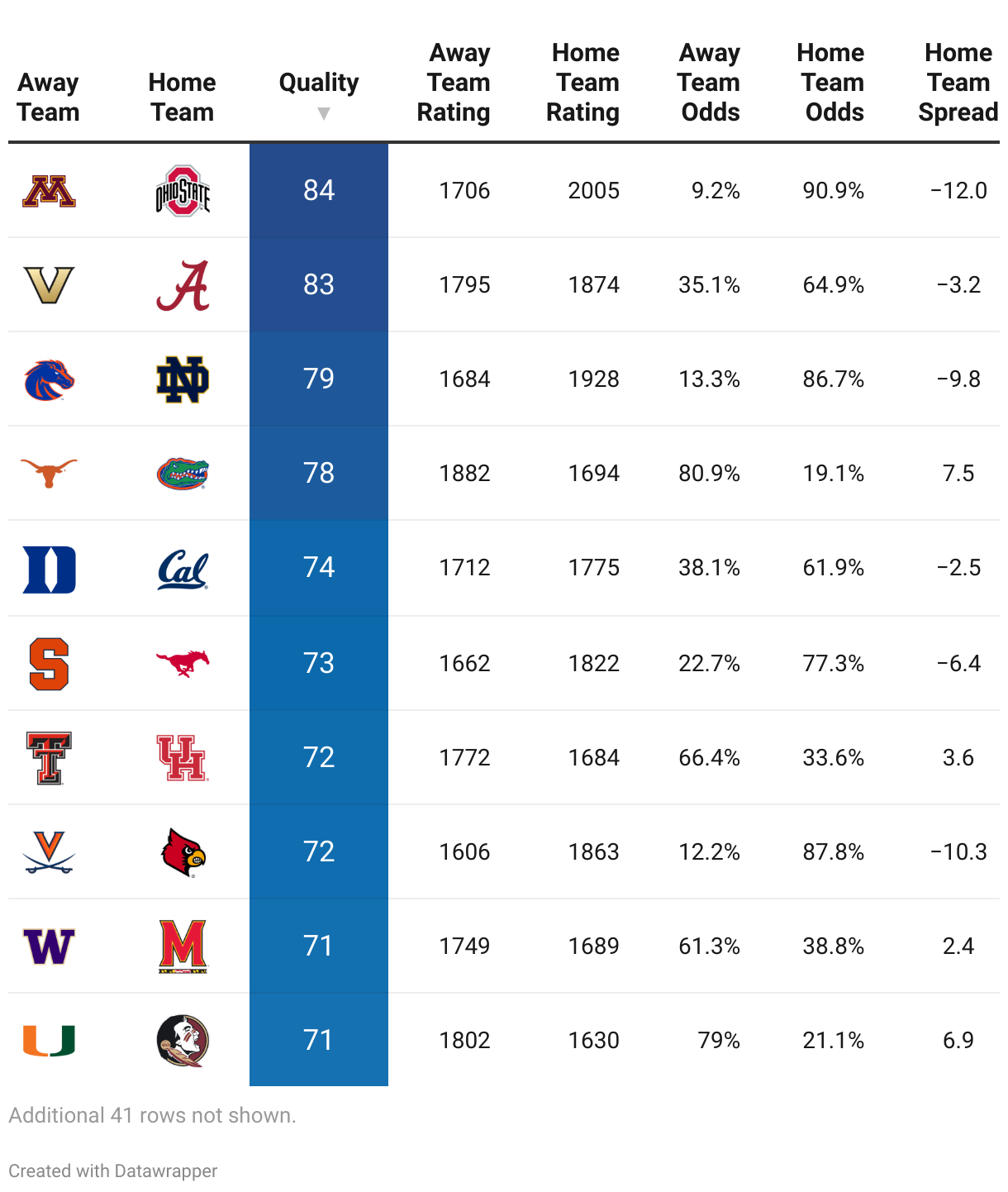Click the Quality sort arrow
This screenshot has width=1008, height=1192.
coord(323,113)
